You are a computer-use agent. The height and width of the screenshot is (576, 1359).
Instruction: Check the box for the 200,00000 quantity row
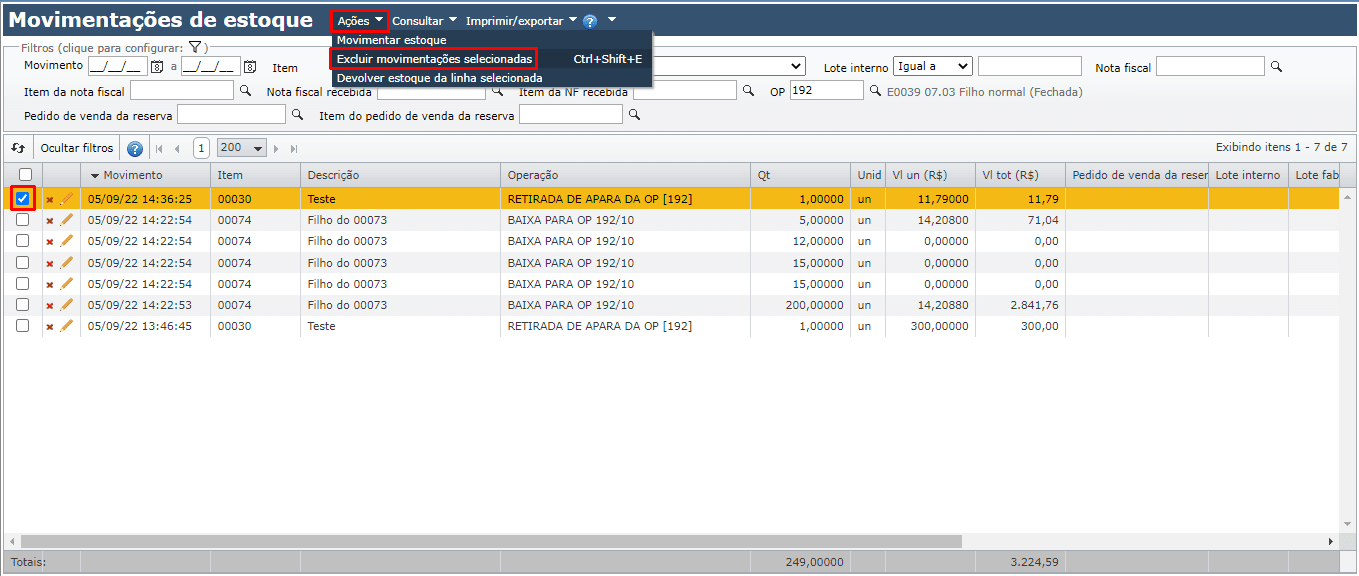22,305
